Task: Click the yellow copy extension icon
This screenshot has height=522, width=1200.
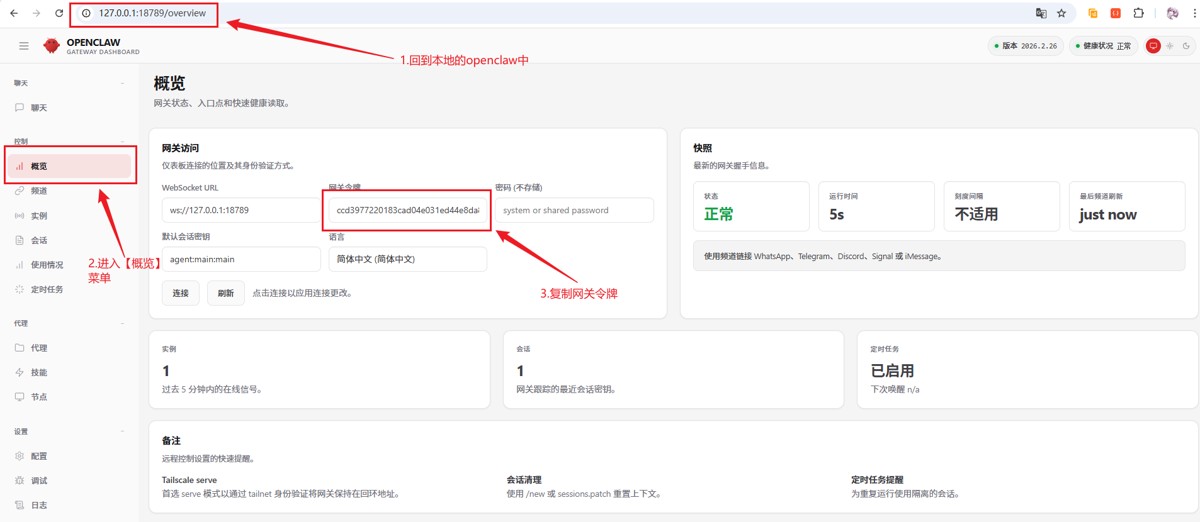Action: (1093, 13)
